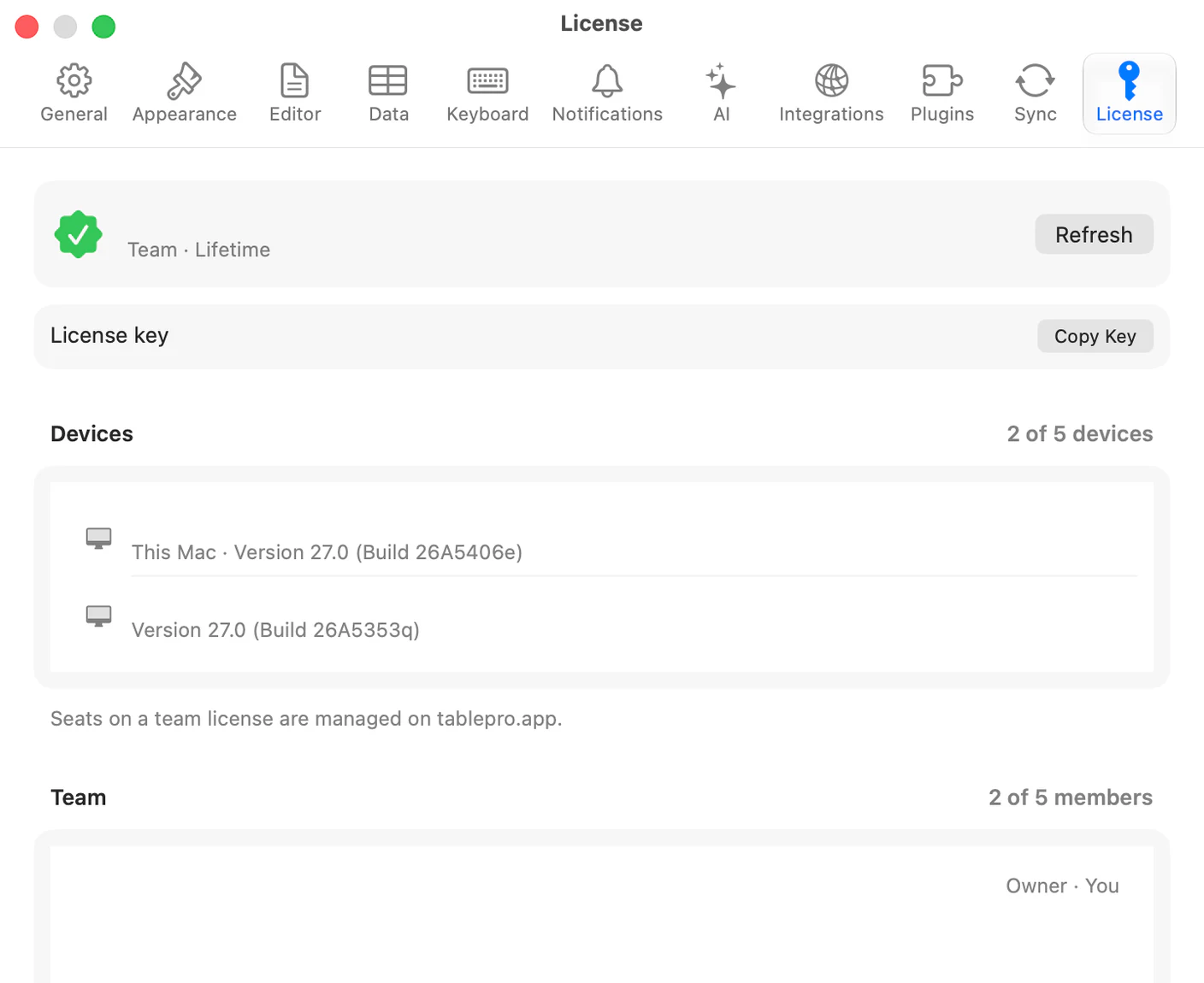Viewport: 1204px width, 983px height.
Task: Click the Team section heading
Action: 79,798
